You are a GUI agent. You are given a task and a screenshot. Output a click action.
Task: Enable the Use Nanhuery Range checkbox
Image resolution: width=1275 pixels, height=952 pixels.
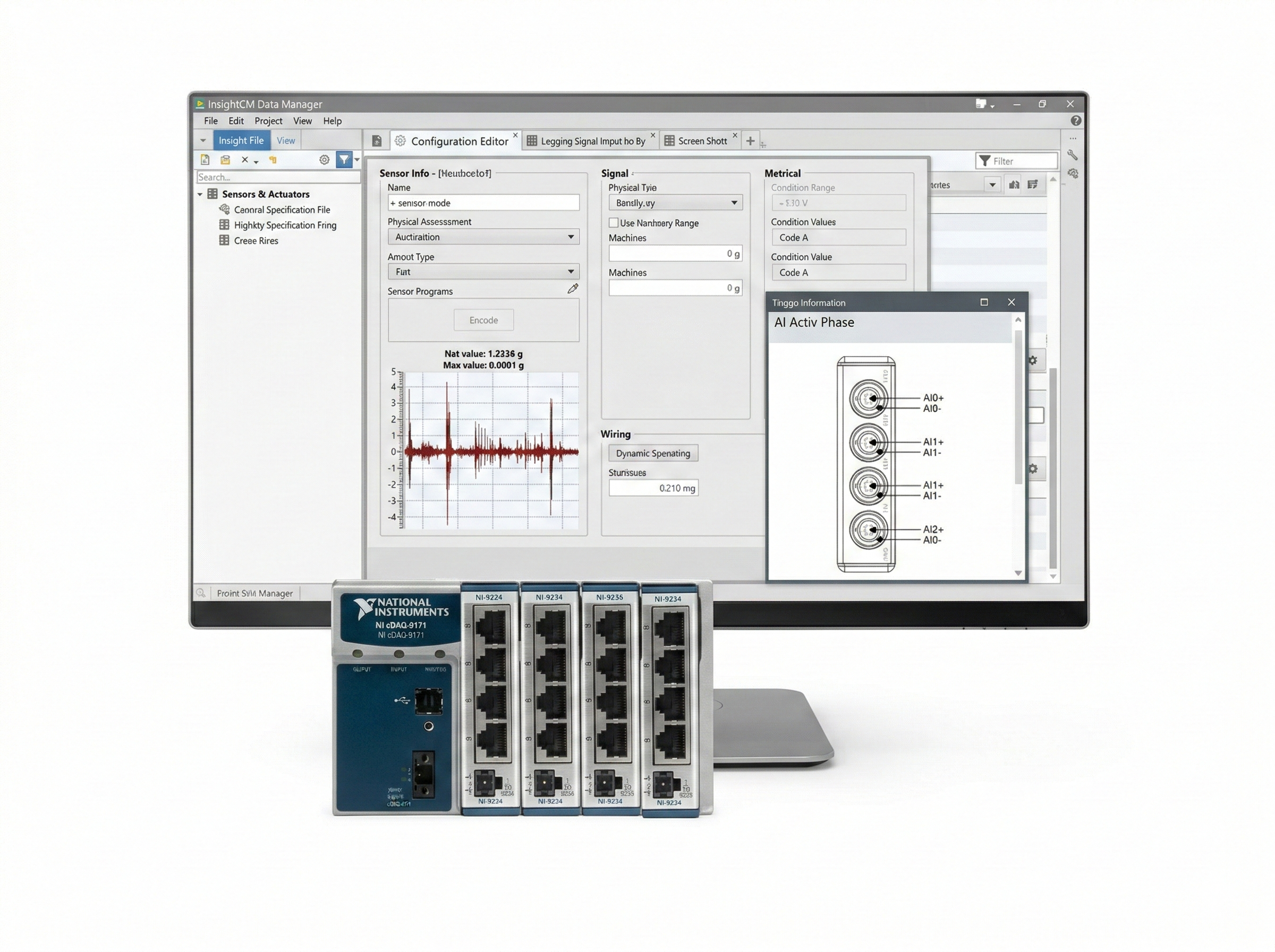click(x=614, y=223)
